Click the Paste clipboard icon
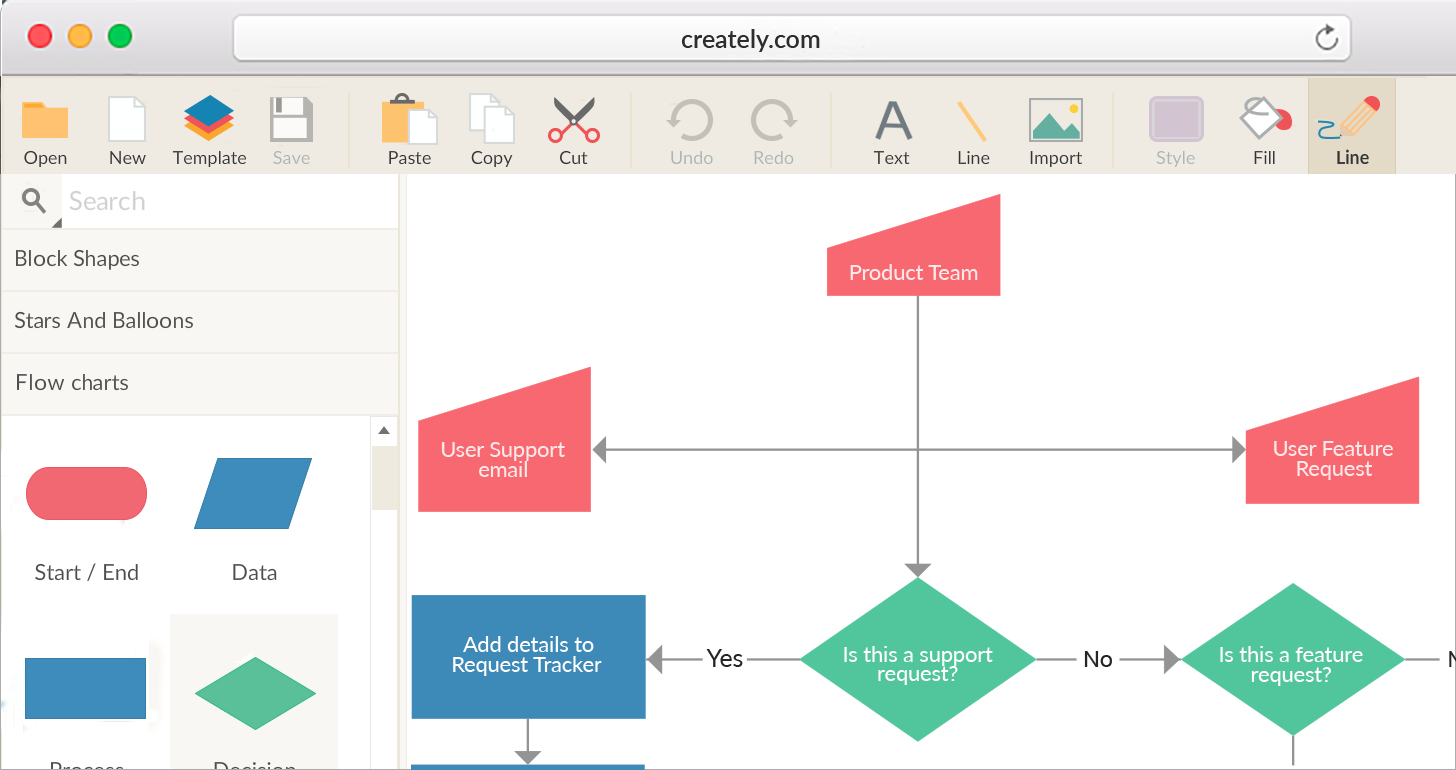The width and height of the screenshot is (1456, 770). pyautogui.click(x=409, y=121)
